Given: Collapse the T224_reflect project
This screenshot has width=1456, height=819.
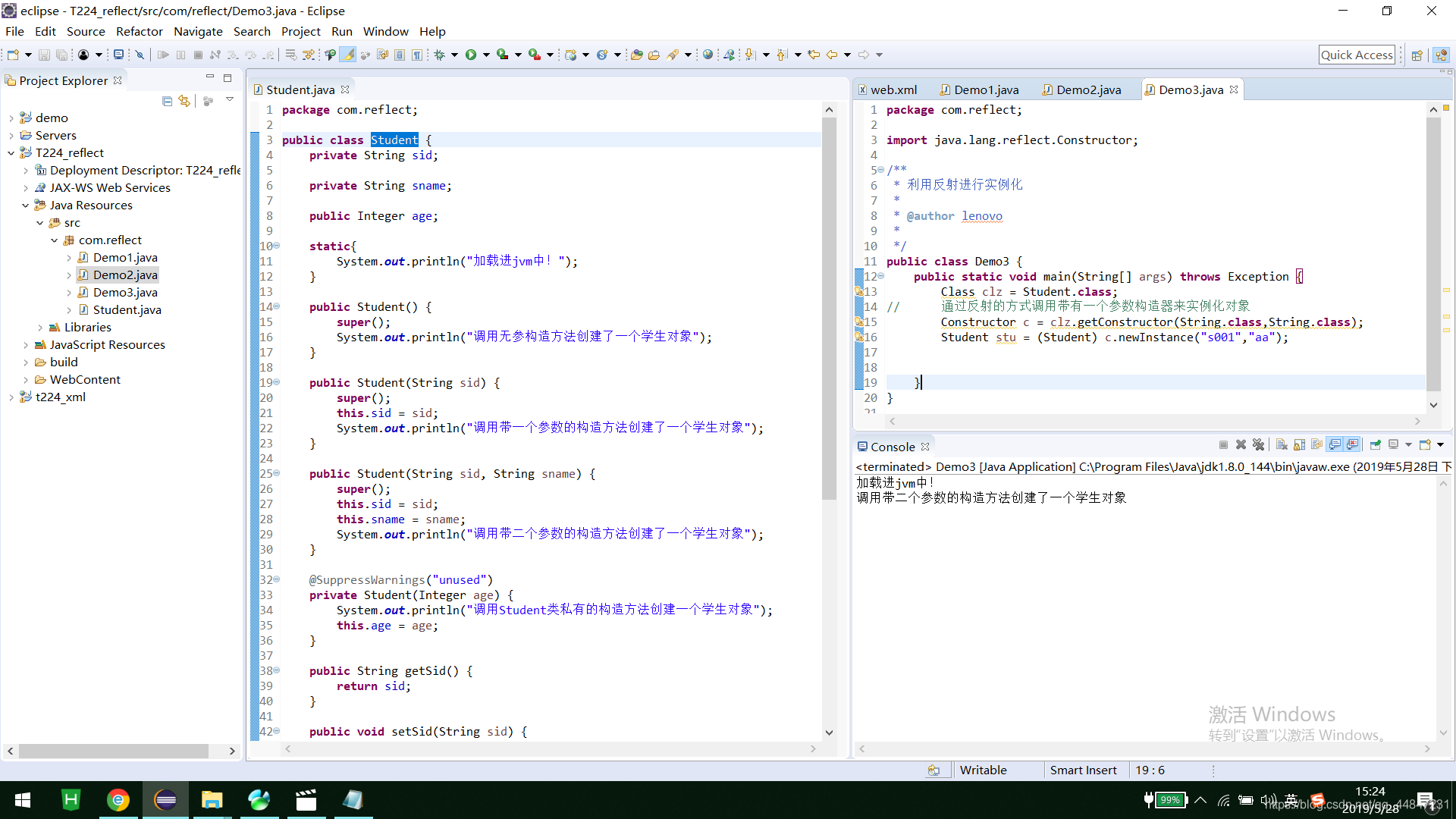Looking at the screenshot, I should point(11,152).
